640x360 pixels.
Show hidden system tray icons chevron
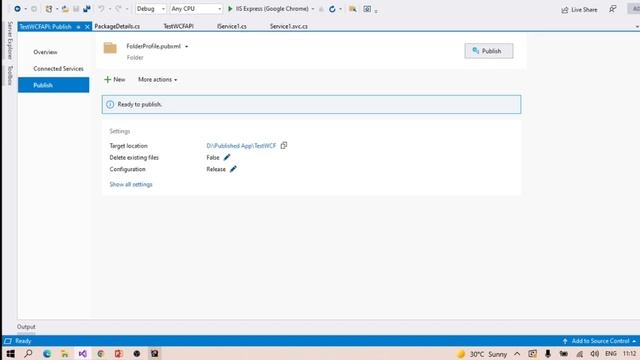517,354
